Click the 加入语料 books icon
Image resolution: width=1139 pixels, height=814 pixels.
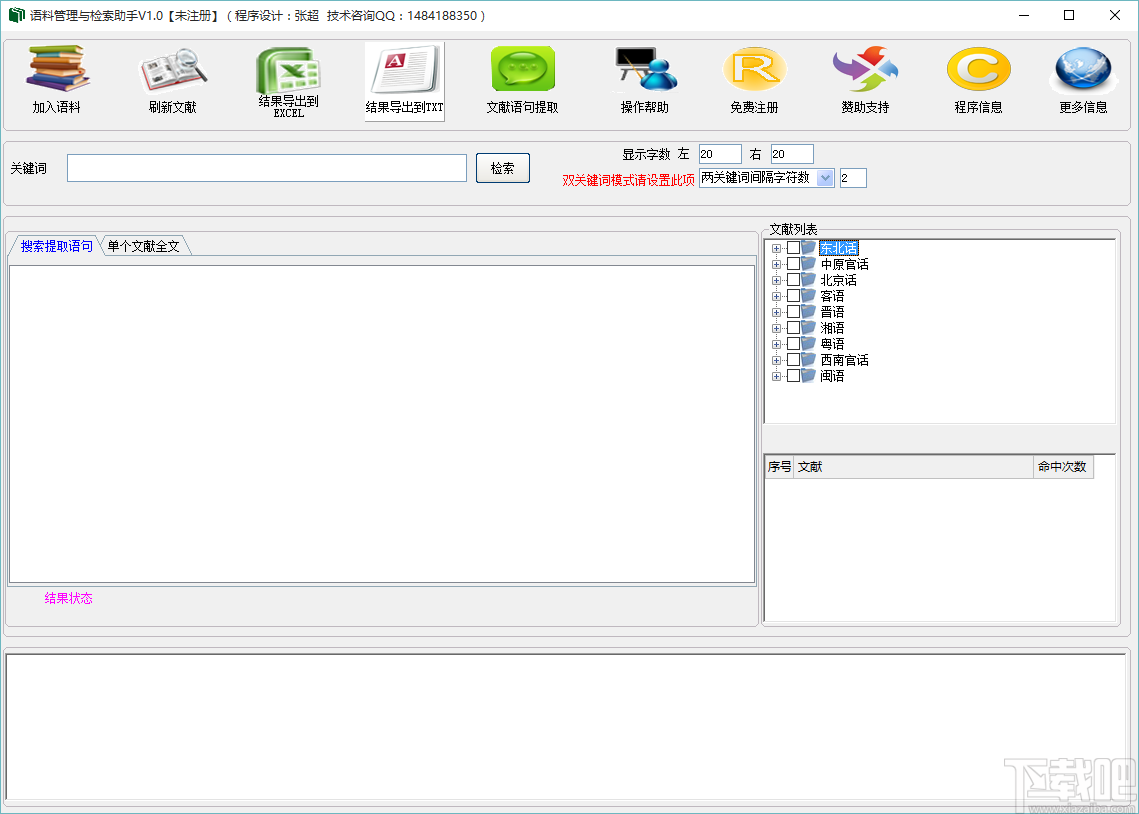point(57,68)
